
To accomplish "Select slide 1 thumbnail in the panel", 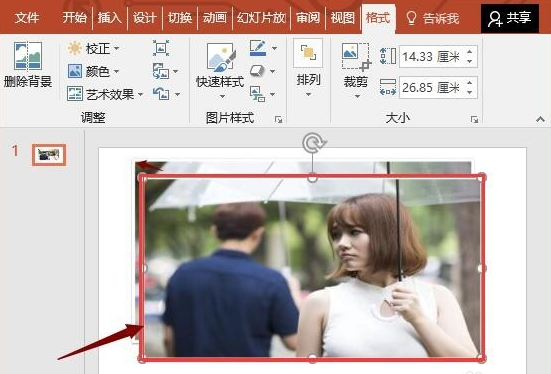I will 49,155.
